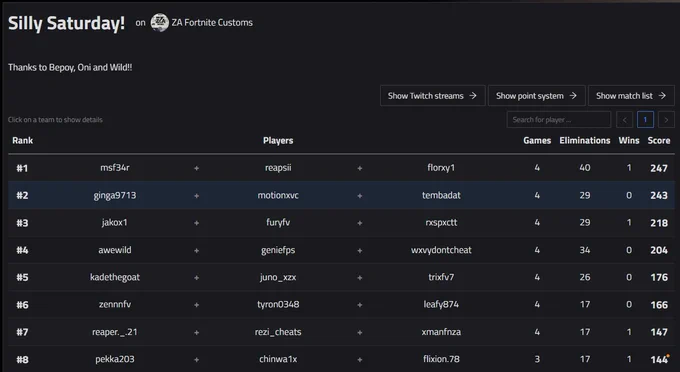The height and width of the screenshot is (372, 680).
Task: Open rank #4 team row
Action: click(341, 250)
